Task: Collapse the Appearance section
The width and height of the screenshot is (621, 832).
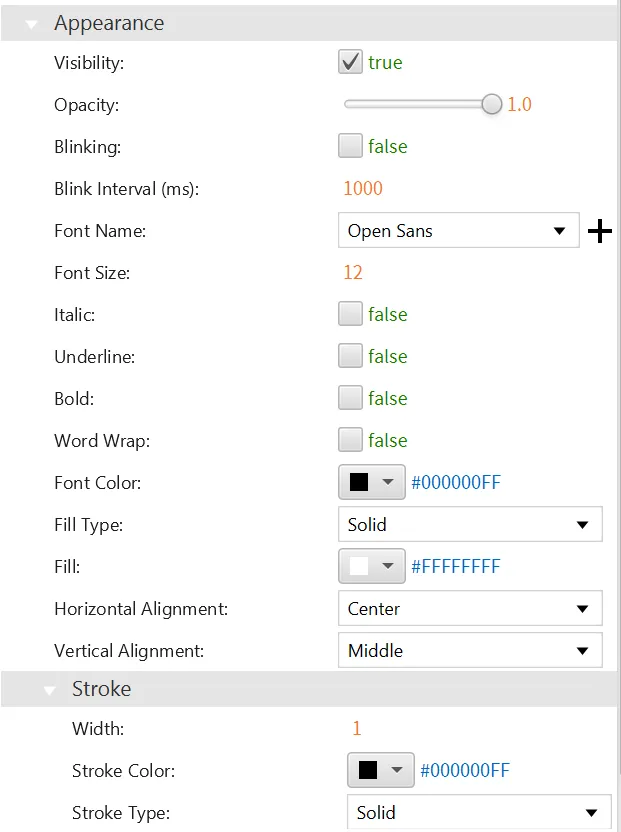Action: pos(31,24)
